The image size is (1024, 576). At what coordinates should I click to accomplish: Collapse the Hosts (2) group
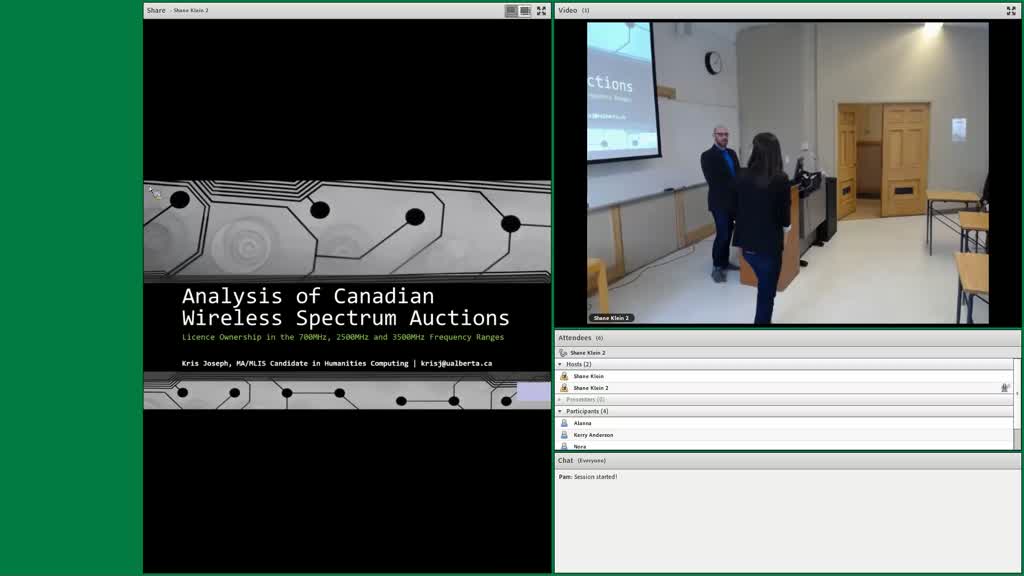tap(560, 364)
